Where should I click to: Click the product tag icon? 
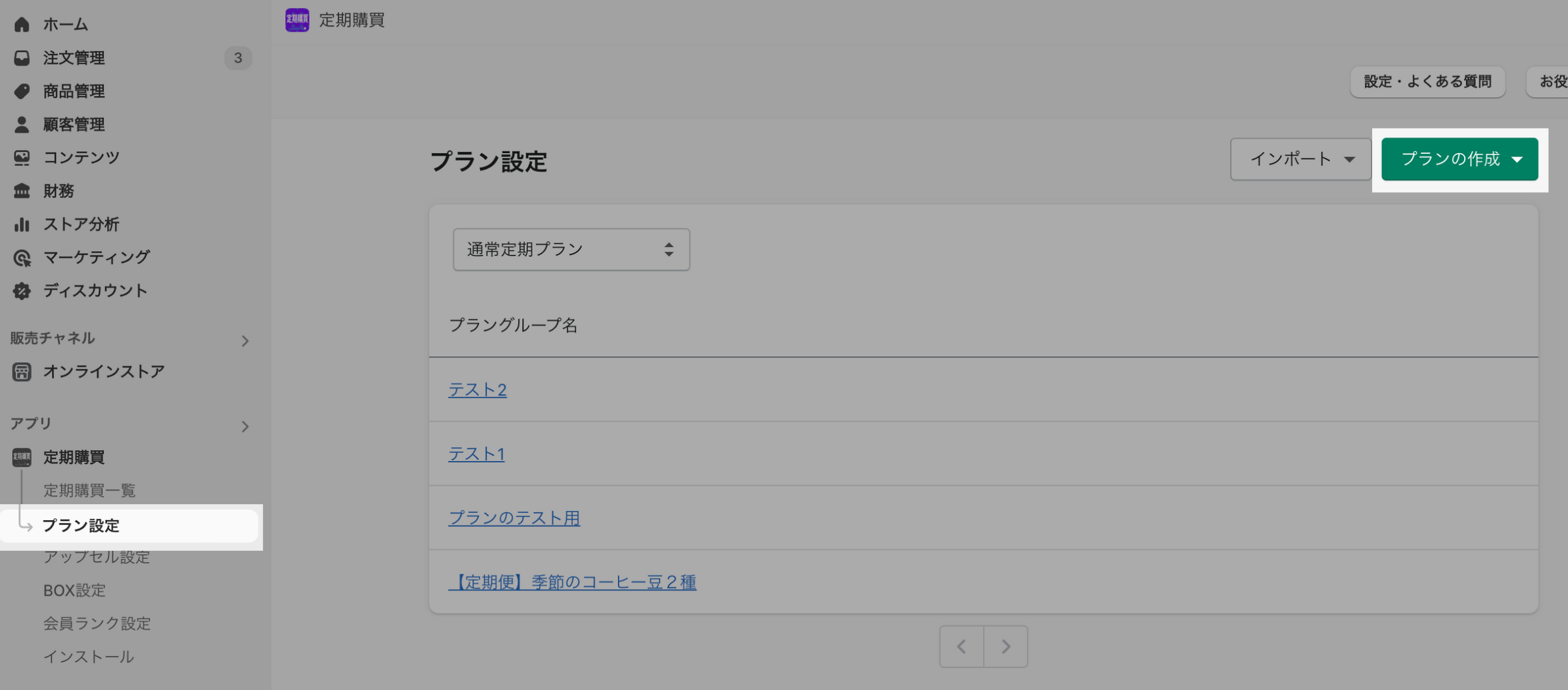(22, 91)
